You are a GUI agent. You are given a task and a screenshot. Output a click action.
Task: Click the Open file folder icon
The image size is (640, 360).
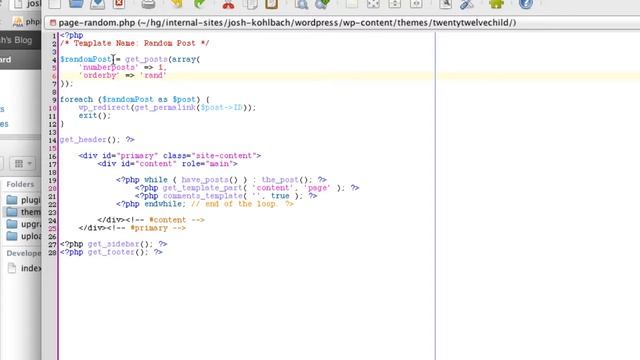click(x=76, y=4)
